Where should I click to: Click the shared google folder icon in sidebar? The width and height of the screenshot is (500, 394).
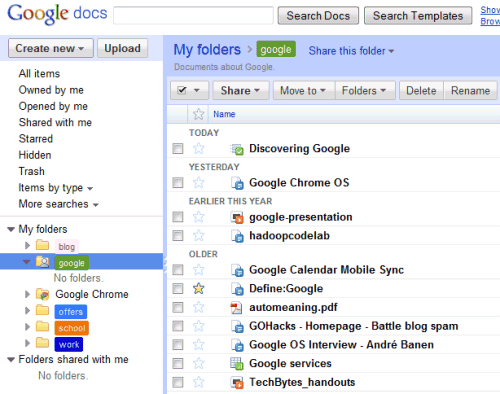[x=42, y=262]
